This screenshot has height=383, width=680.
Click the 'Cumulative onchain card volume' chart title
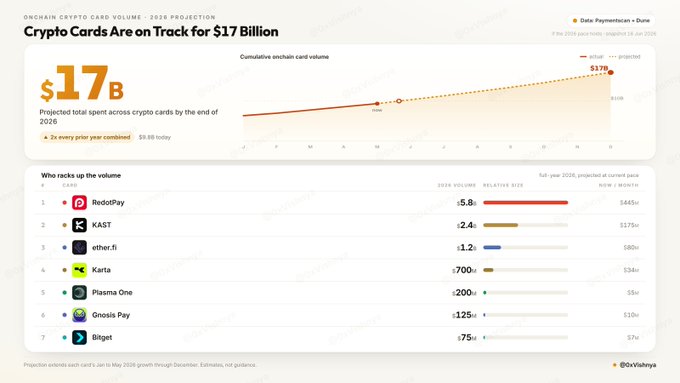(x=284, y=57)
